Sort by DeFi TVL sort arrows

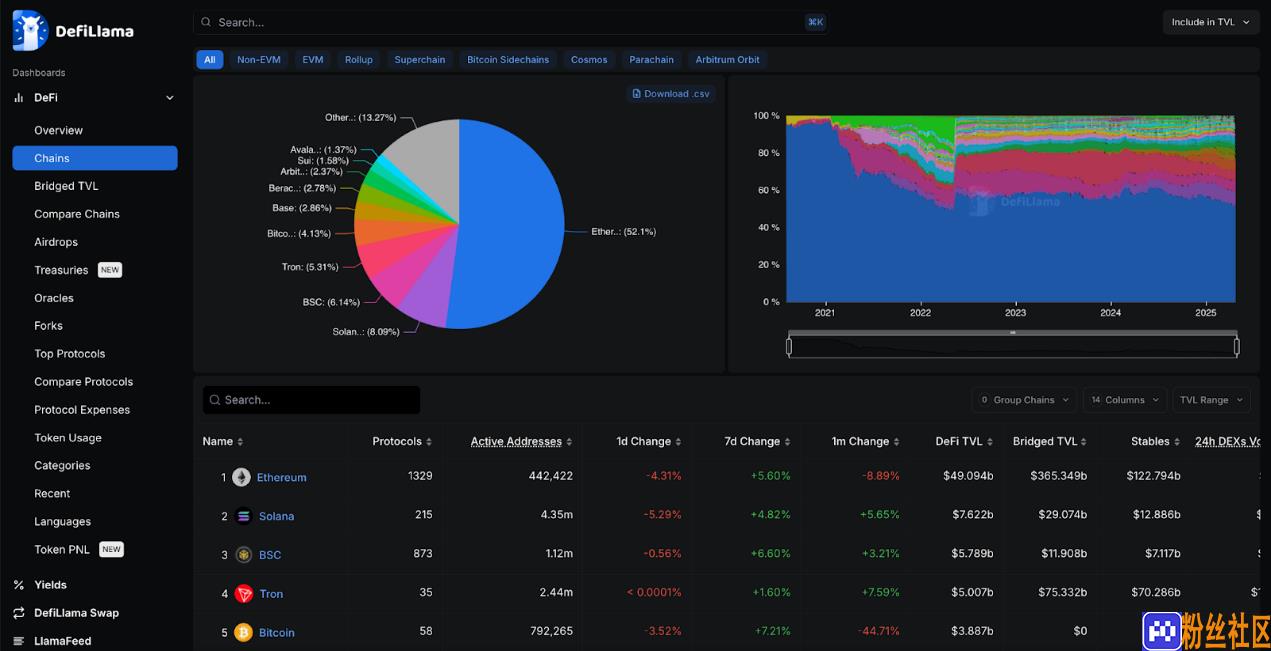(990, 442)
